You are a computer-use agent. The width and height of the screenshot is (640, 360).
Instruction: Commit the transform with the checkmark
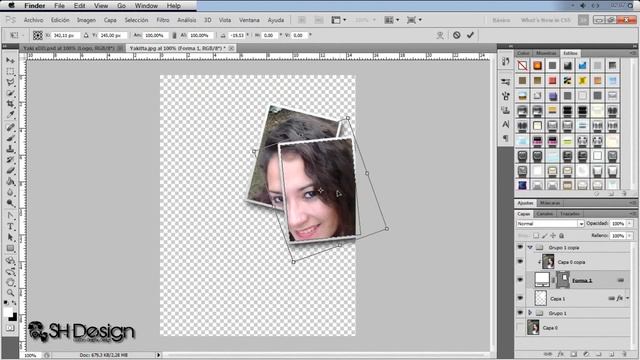point(470,35)
